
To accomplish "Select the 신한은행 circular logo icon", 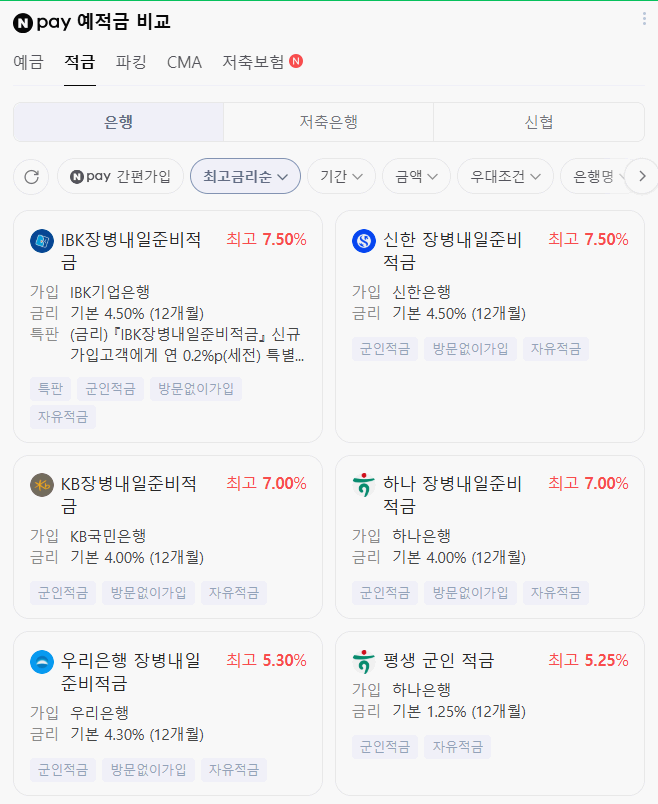I will [x=363, y=241].
